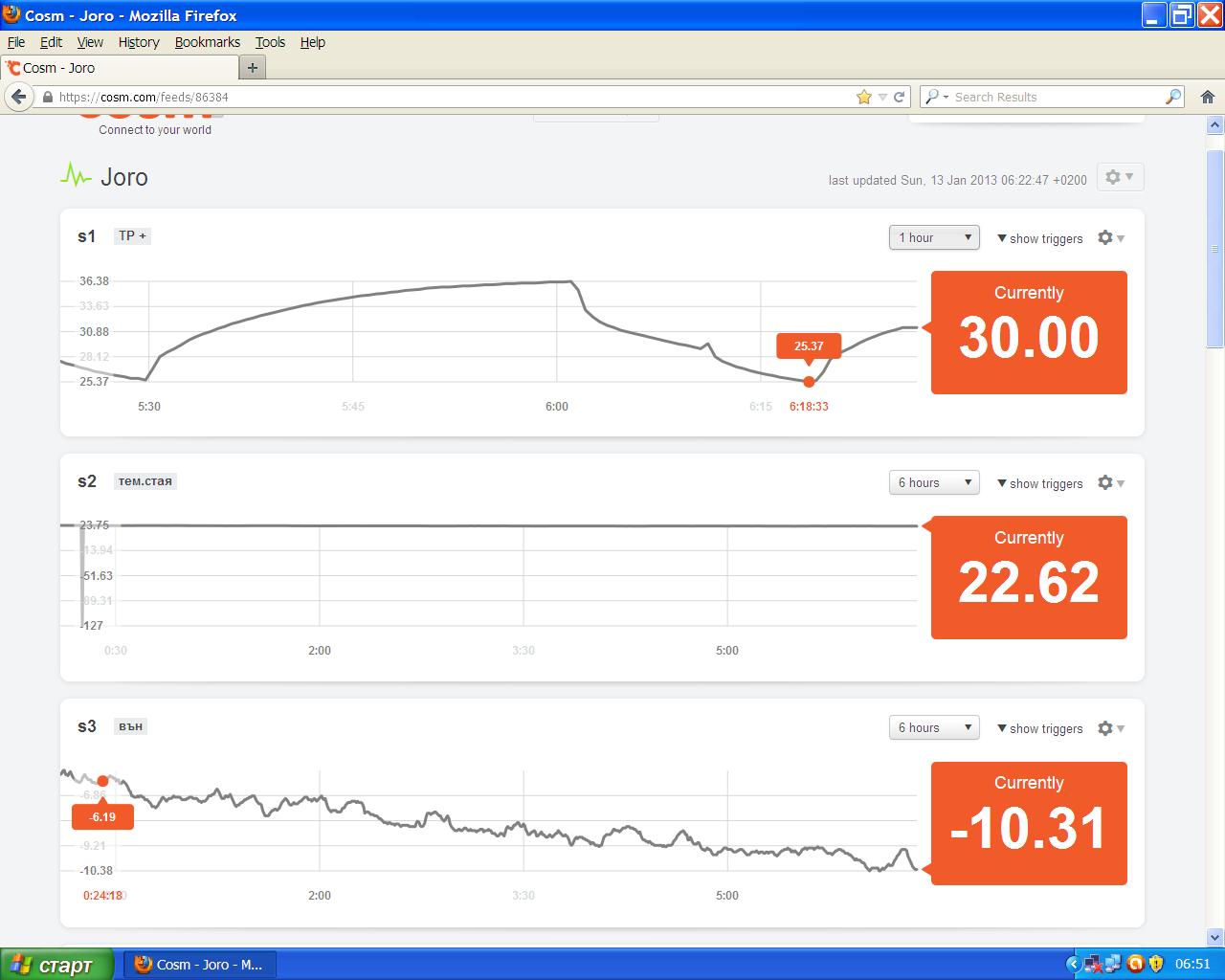Screen dimensions: 1225x980
Task: Expand hidden system tray icons arrow
Action: [1073, 965]
